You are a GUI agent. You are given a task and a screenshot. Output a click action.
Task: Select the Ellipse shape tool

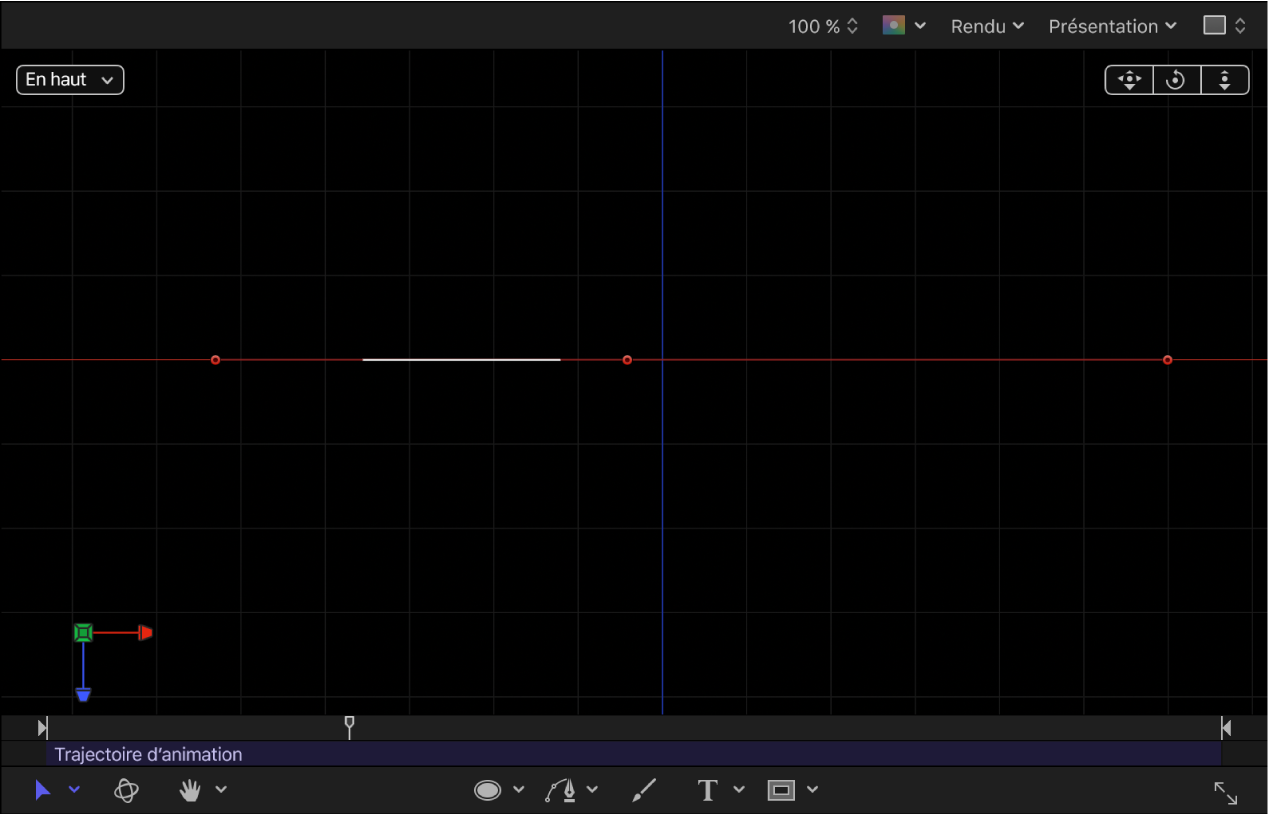[x=487, y=790]
